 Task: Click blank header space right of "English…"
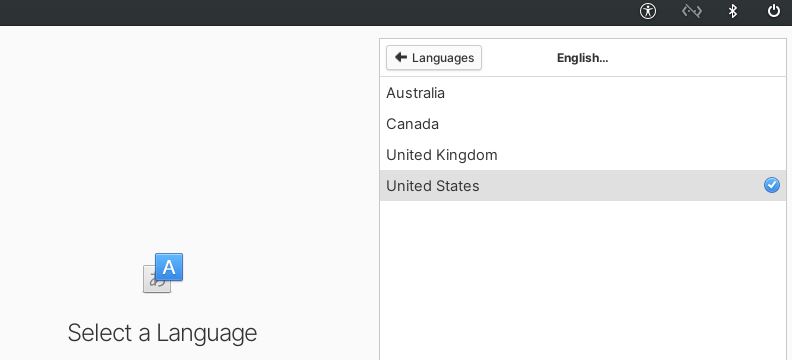pos(697,58)
